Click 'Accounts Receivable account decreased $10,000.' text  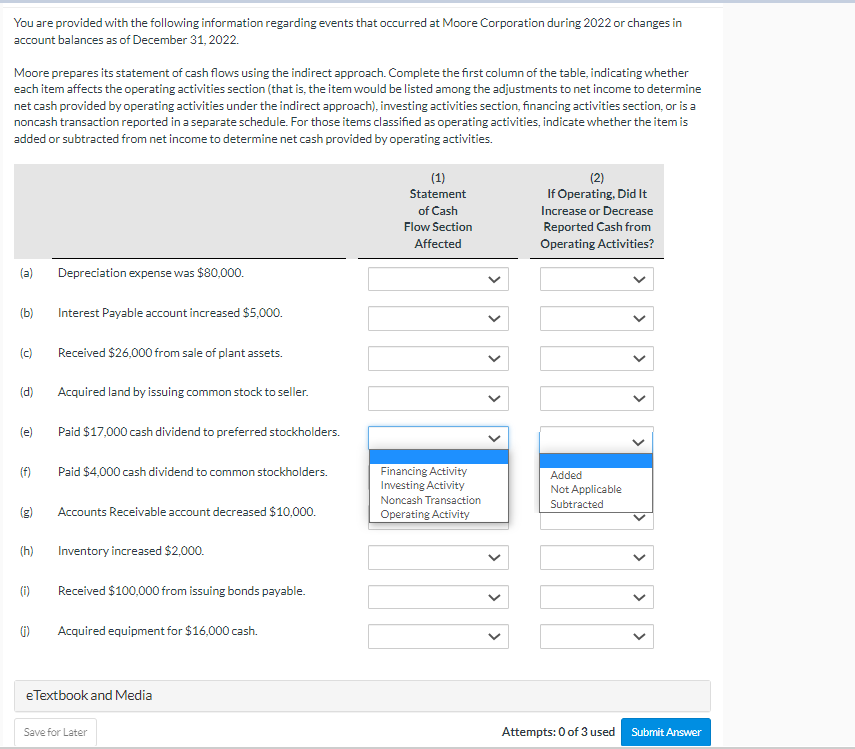point(186,512)
